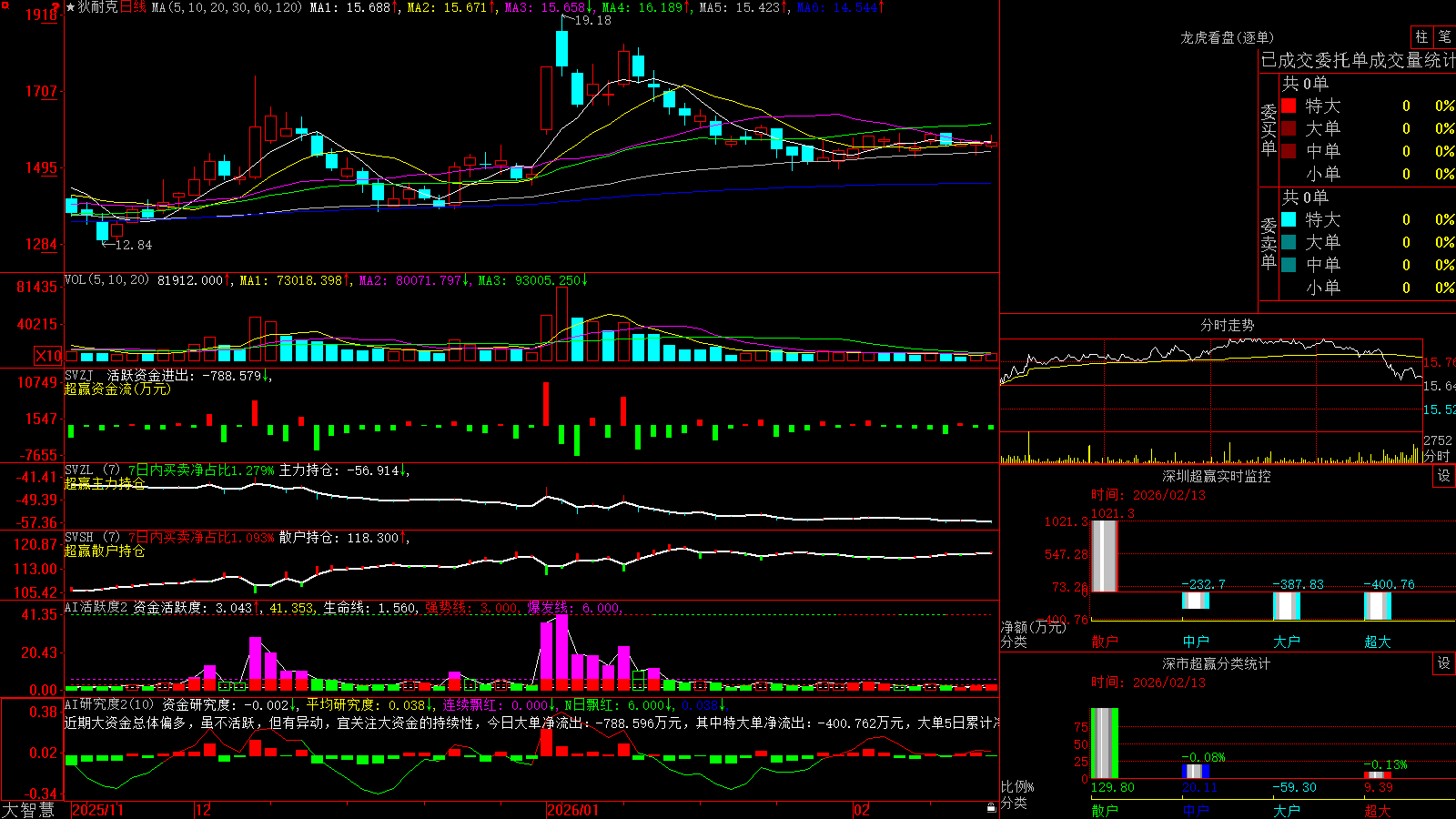The image size is (1456, 819).
Task: Click the 龙虎看盘(逐单) heading
Action: click(x=1228, y=37)
